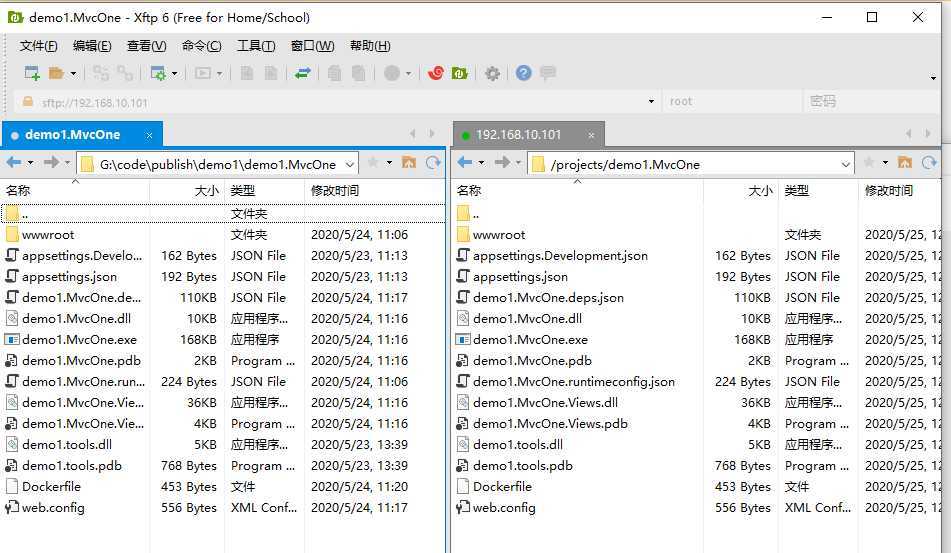Expand the local path dropdown G:\code\publish
951x553 pixels.
pos(350,164)
